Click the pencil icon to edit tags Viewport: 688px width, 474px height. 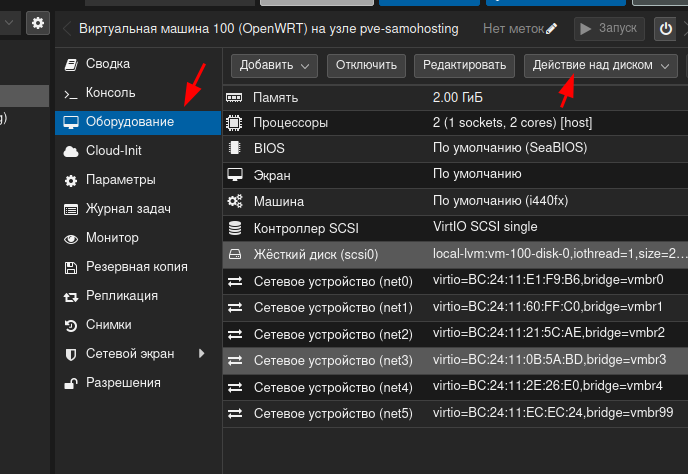(x=552, y=29)
